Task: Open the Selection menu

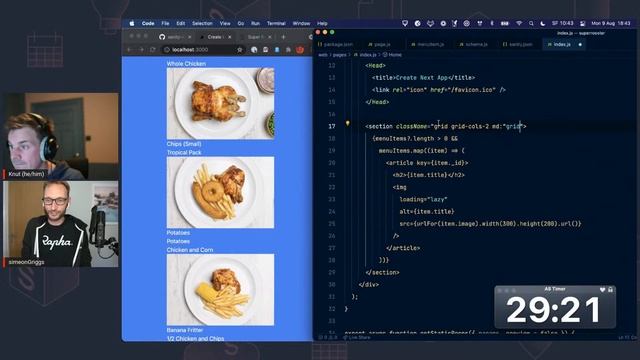Action: click(x=202, y=24)
